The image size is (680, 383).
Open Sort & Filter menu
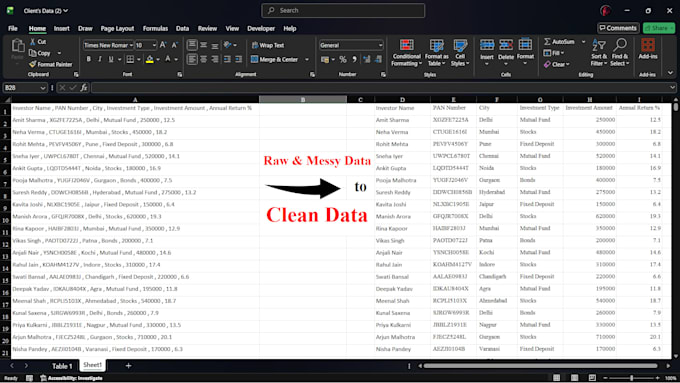coord(599,52)
